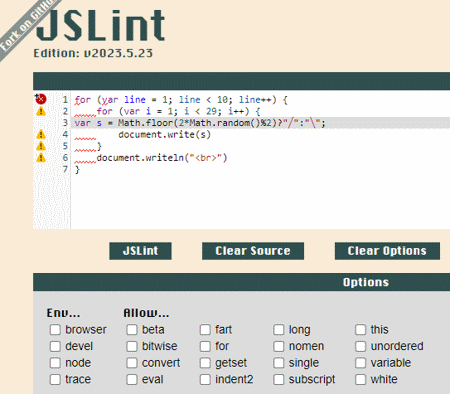
Task: Click the Clear Source button
Action: coord(253,251)
